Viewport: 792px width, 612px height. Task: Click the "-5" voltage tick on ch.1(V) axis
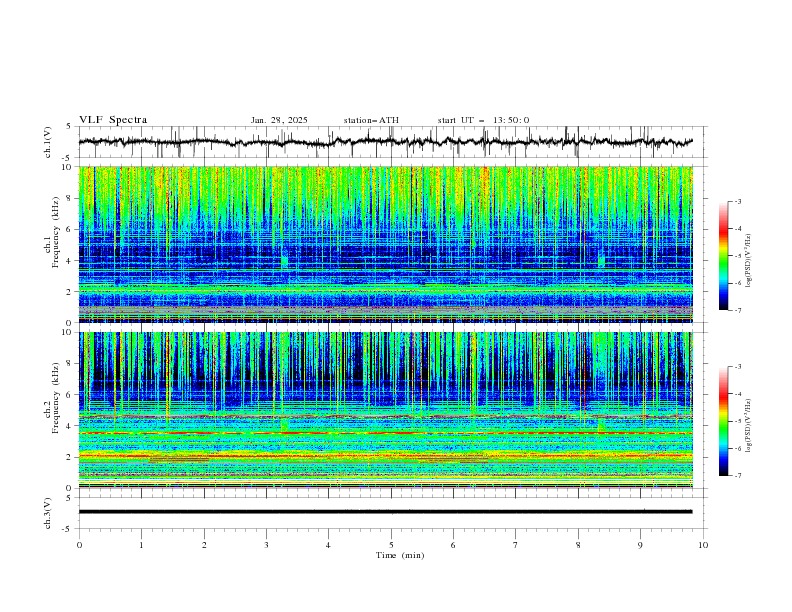67,158
